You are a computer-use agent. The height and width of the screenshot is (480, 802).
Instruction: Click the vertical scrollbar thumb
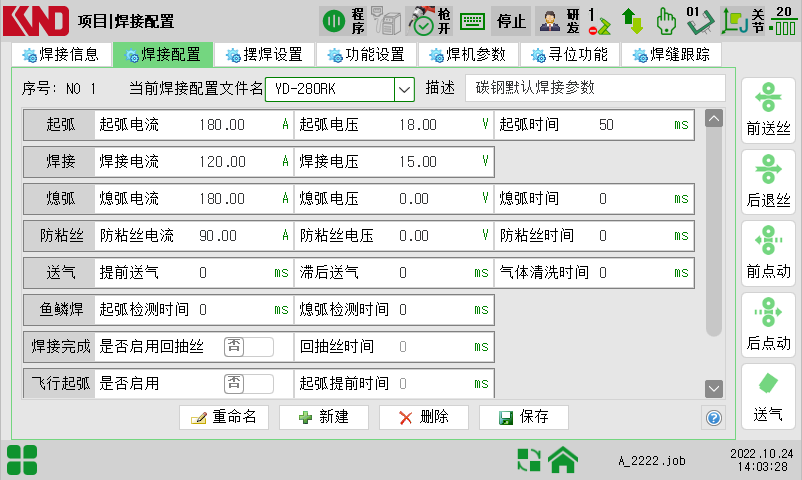[714, 231]
